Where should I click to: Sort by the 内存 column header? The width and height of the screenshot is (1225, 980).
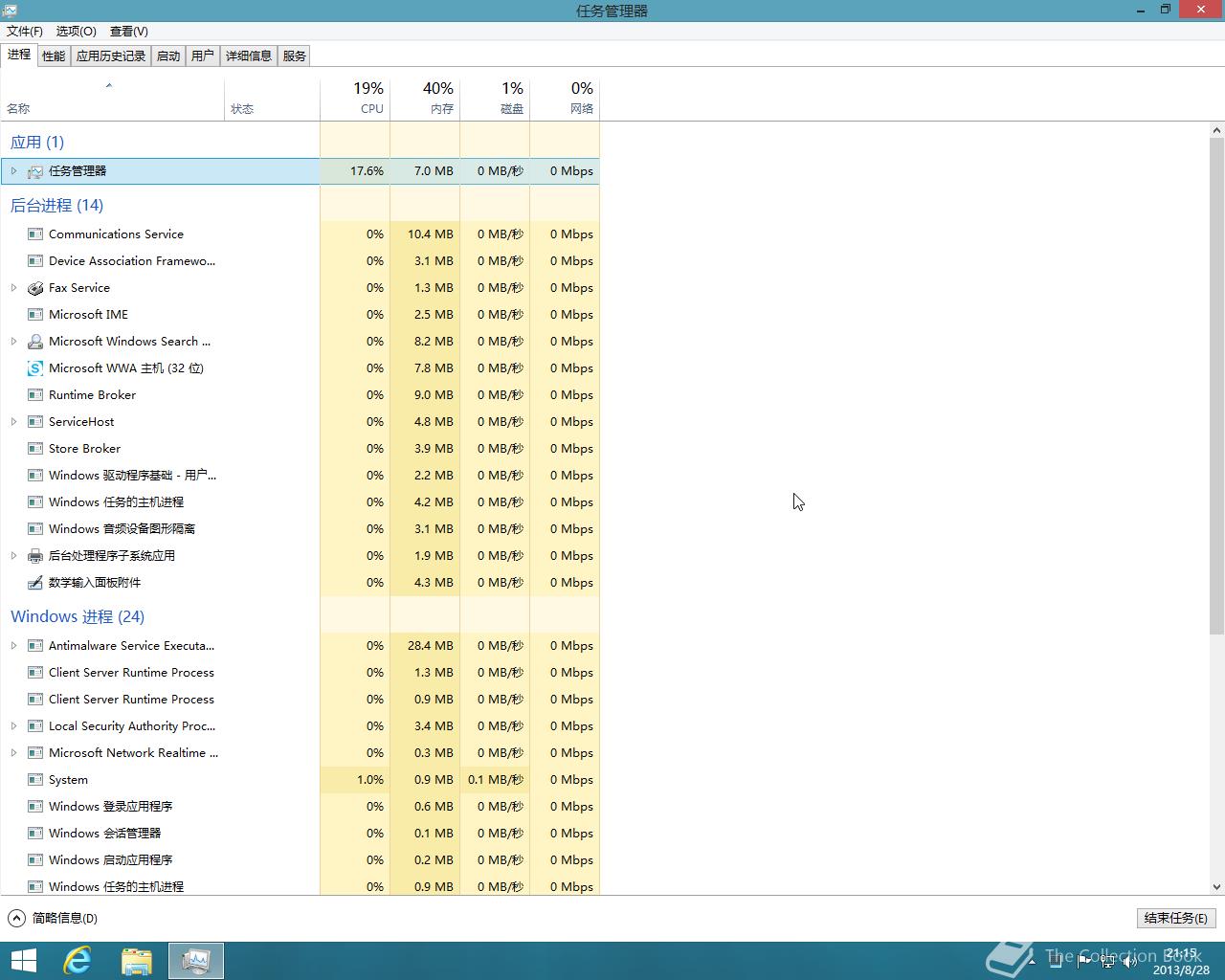[x=425, y=99]
